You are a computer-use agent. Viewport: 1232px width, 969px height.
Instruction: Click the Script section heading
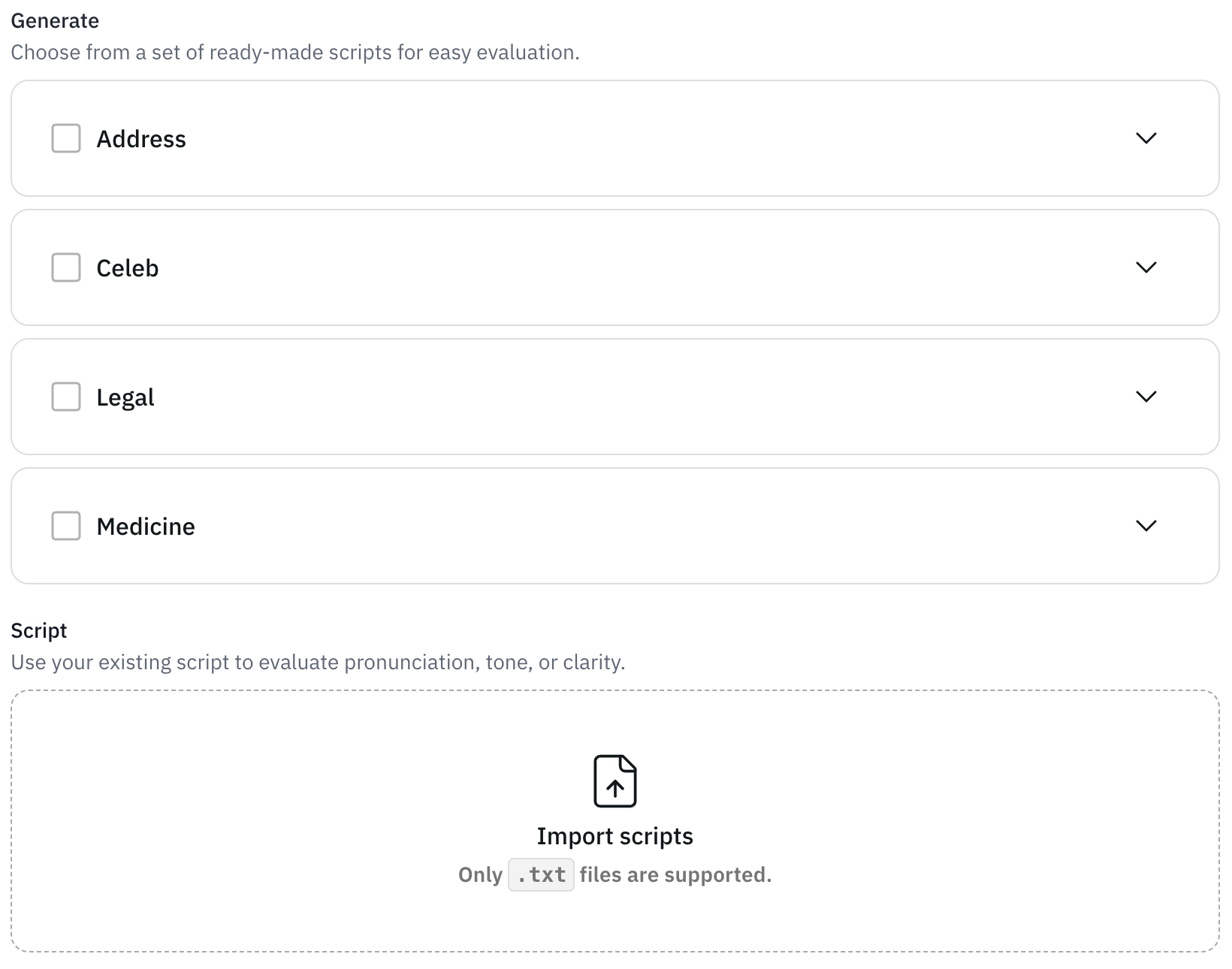coord(39,630)
